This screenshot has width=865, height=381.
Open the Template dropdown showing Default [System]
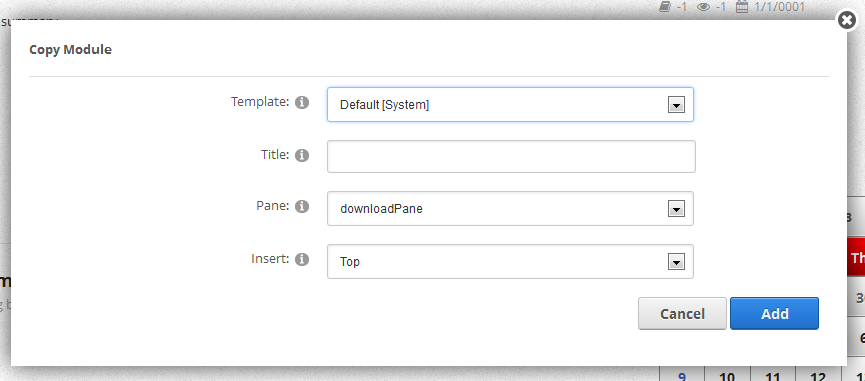pos(510,104)
